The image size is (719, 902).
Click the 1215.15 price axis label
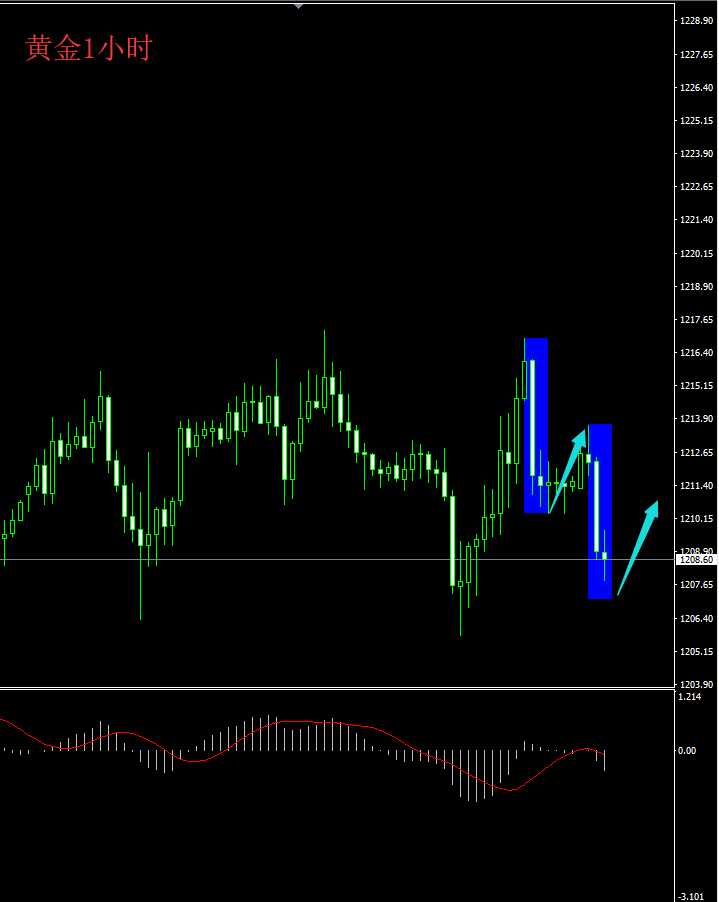tap(697, 385)
